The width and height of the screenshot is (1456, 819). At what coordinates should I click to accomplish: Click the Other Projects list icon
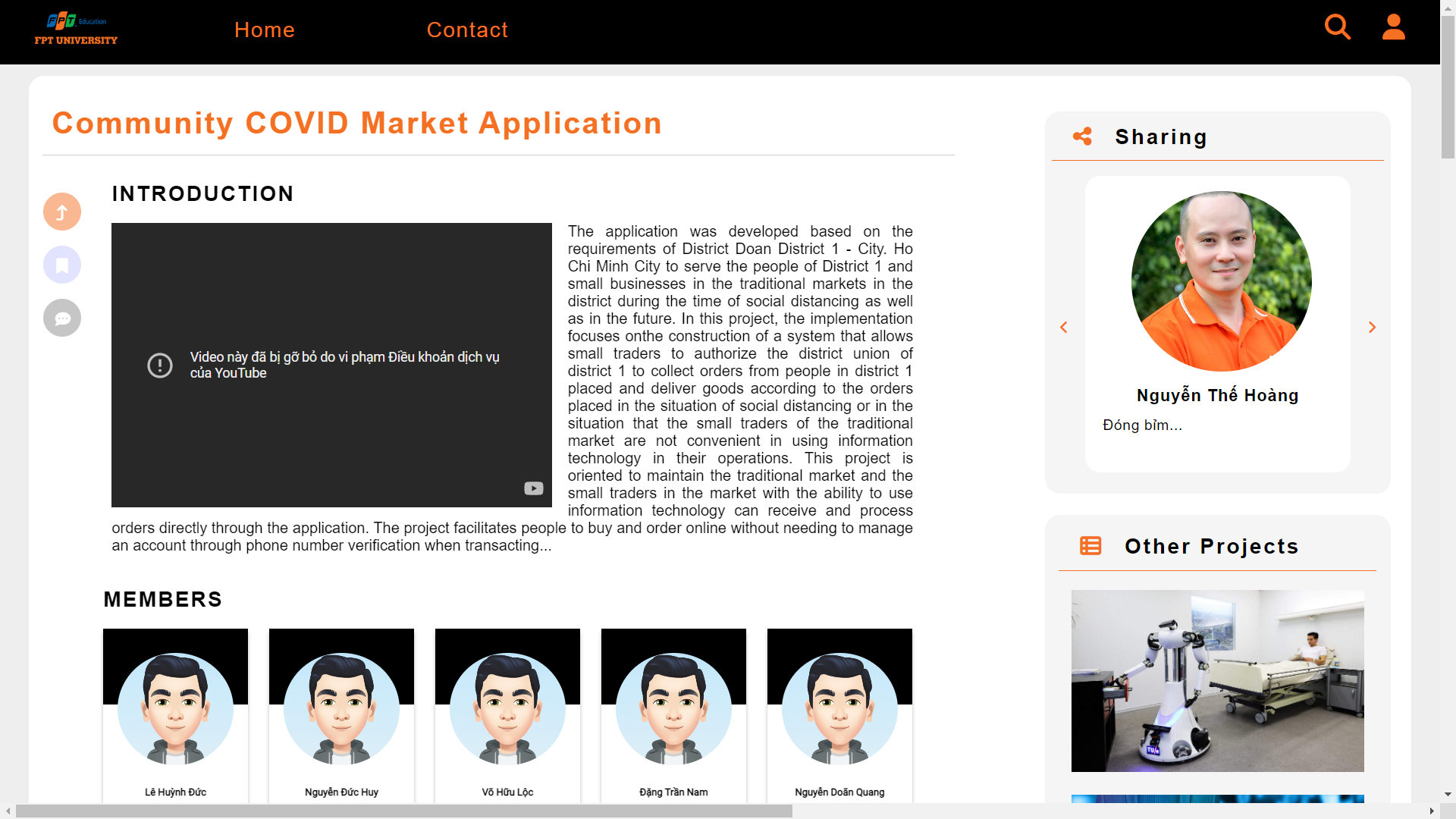[x=1090, y=546]
